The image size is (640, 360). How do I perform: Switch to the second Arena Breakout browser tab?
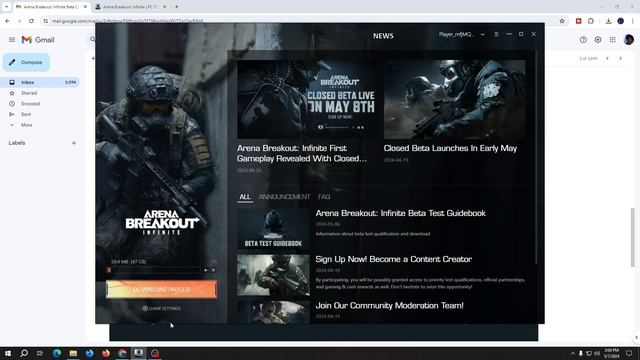click(x=129, y=7)
